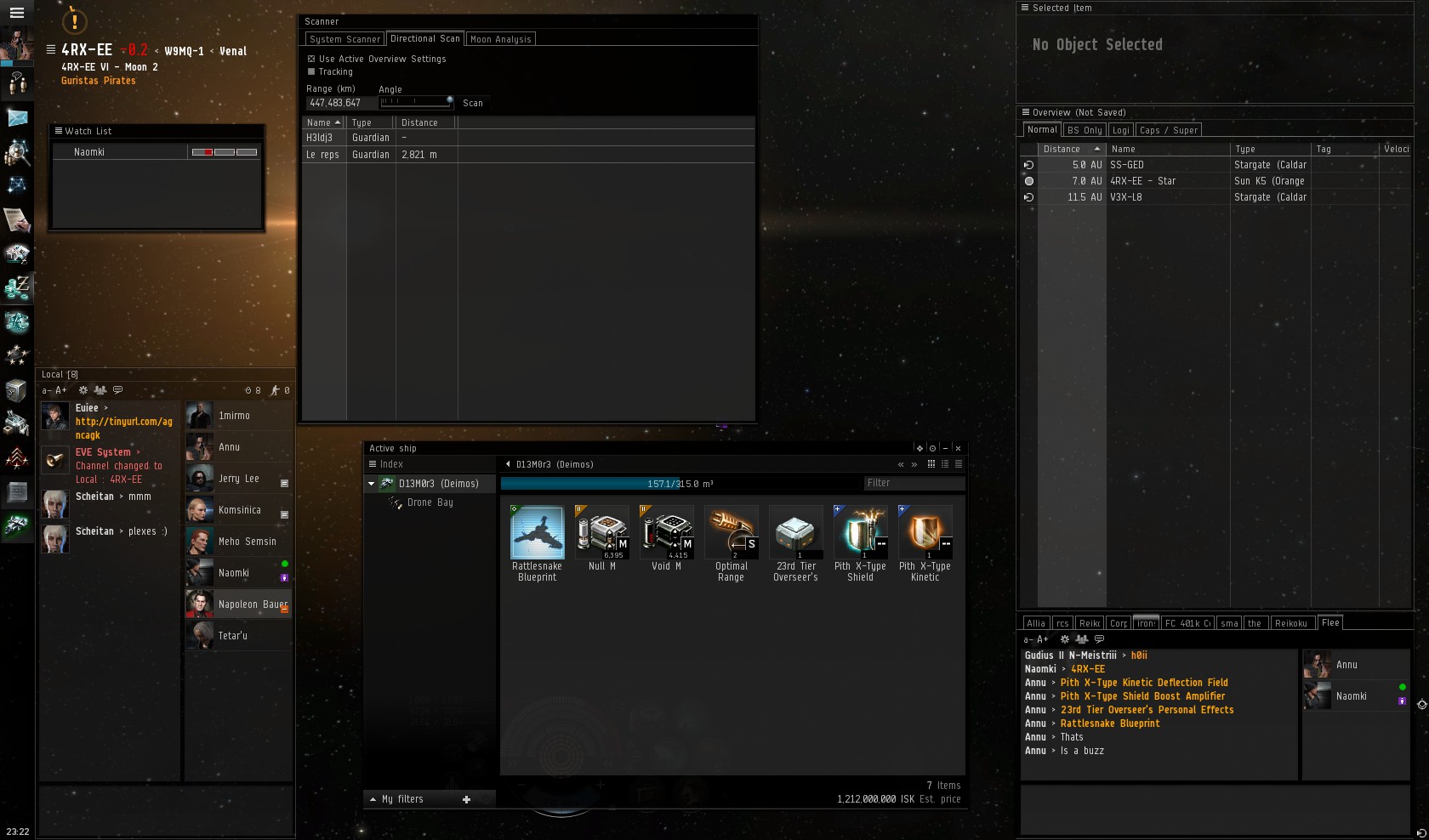Image resolution: width=1429 pixels, height=840 pixels.
Task: Select the SS-GED stargate in Overview
Action: 1216,165
